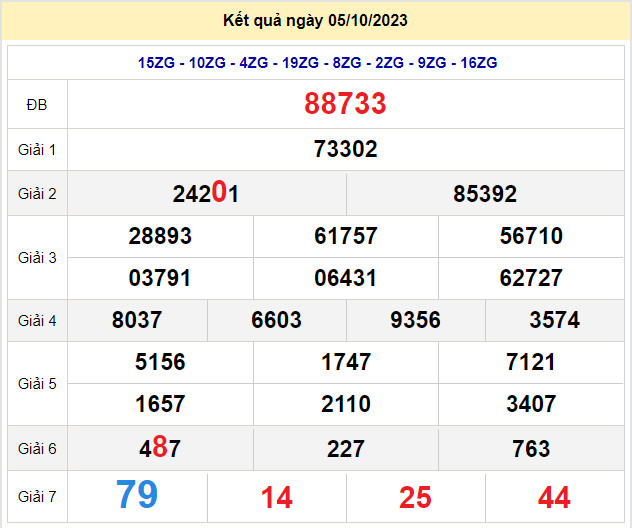Select the blue Giải 7 number 79

coord(137,494)
